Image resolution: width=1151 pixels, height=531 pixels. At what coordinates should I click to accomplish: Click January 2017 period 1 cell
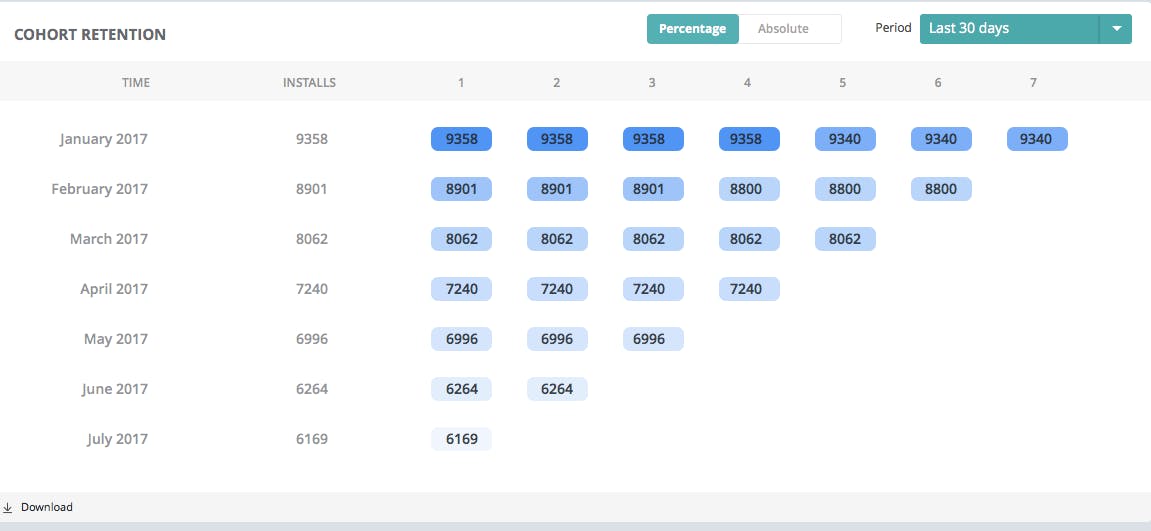coord(461,139)
